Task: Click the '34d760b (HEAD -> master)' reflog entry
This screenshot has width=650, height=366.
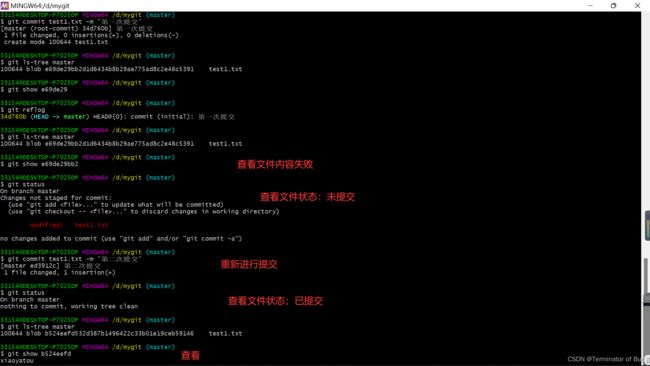Action: [x=117, y=116]
